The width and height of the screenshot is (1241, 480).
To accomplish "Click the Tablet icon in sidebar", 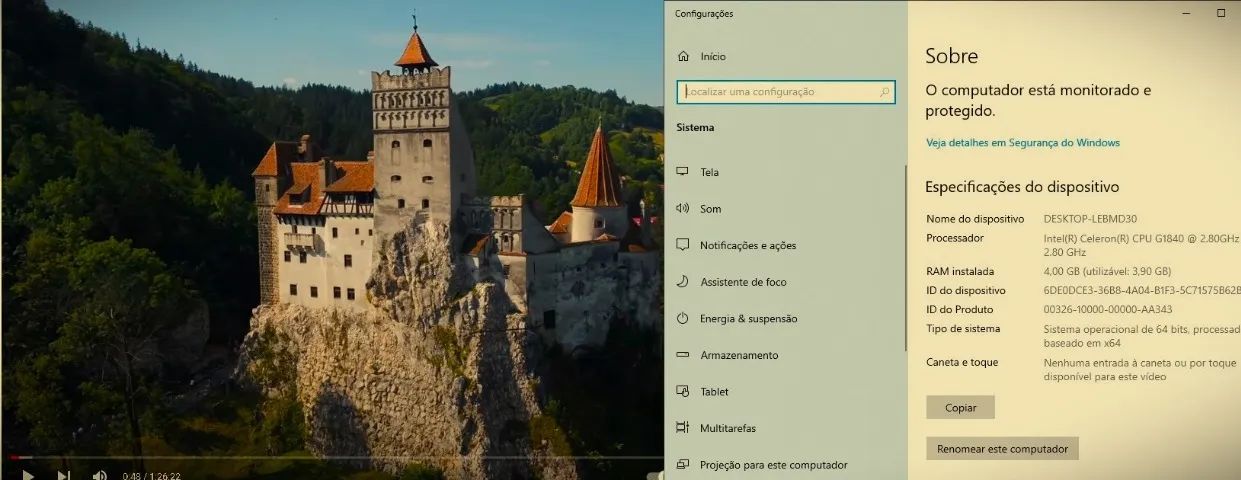I will (x=683, y=391).
